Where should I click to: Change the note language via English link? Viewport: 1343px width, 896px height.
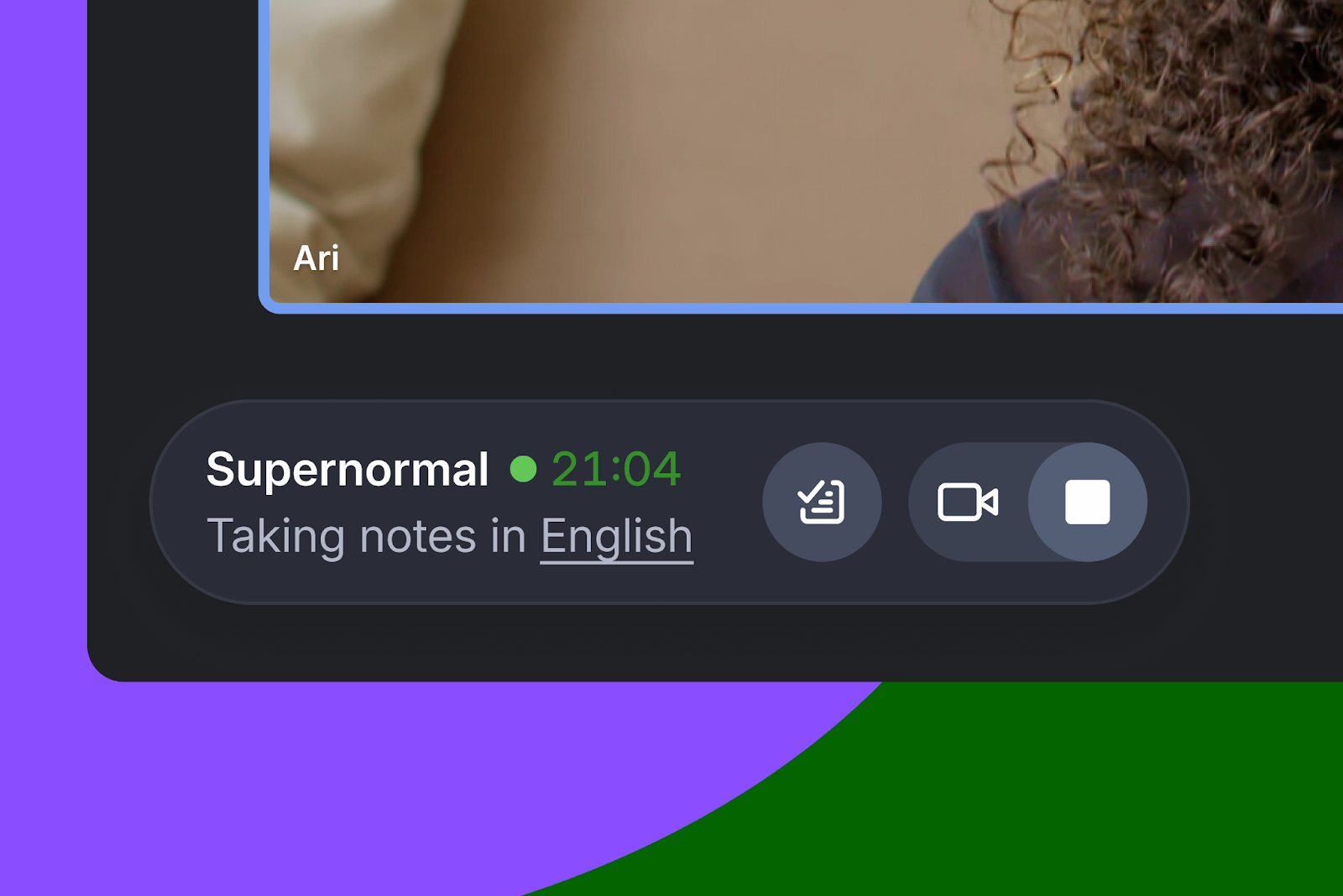[617, 537]
